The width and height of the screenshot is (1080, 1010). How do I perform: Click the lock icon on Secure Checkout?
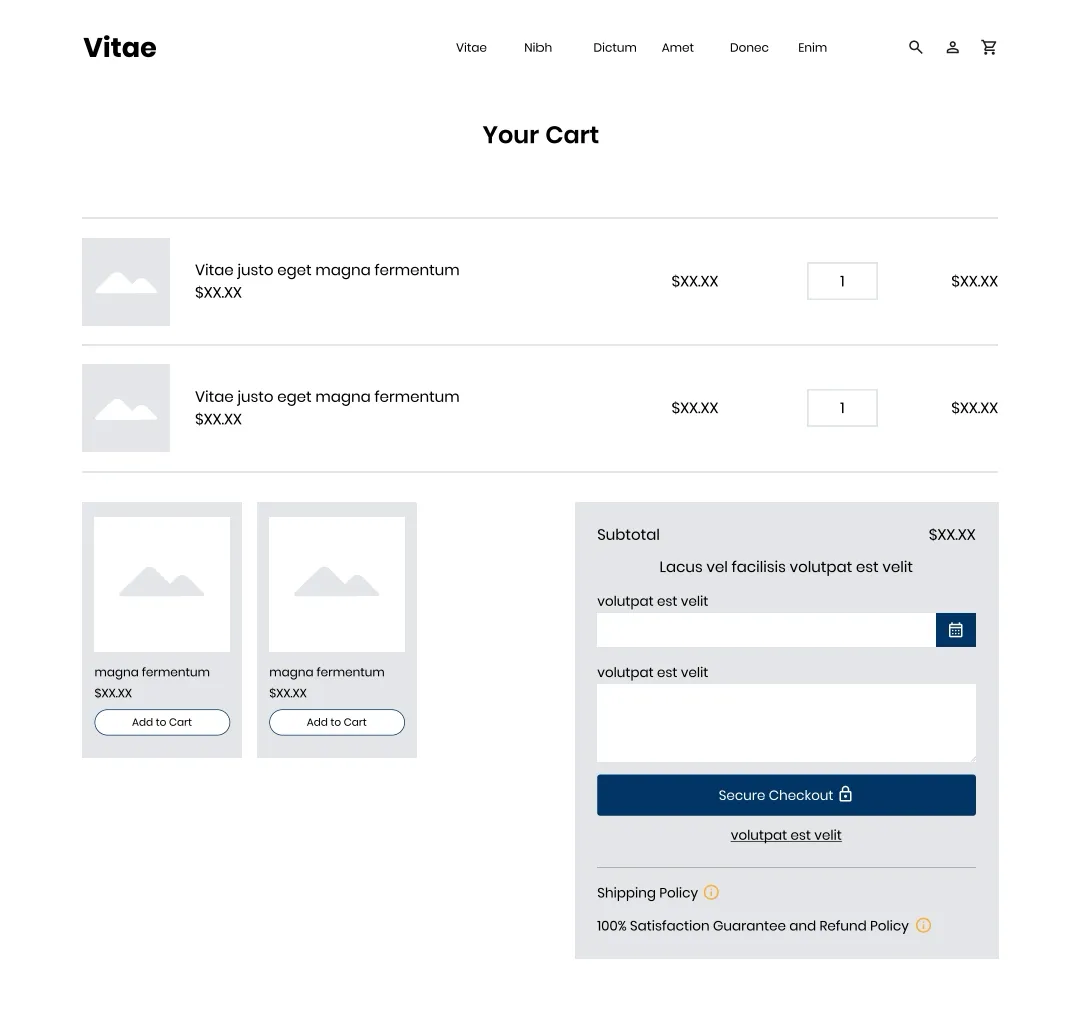click(846, 794)
